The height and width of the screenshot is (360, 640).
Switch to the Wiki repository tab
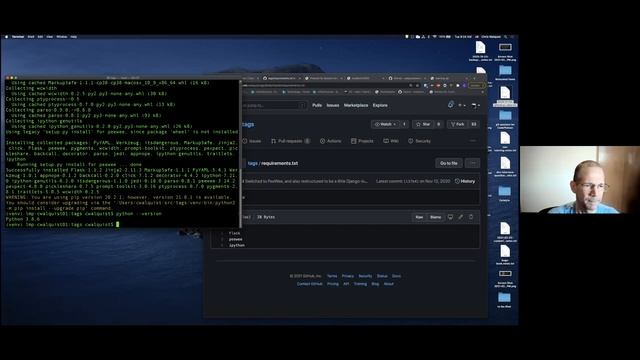(391, 141)
